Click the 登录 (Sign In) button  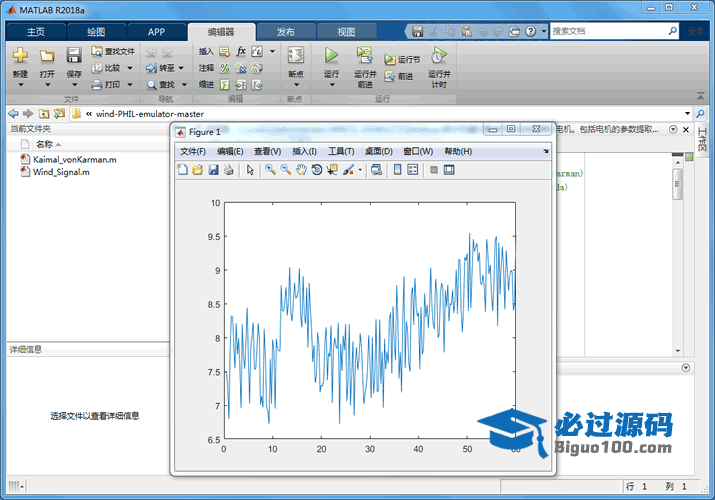[697, 32]
